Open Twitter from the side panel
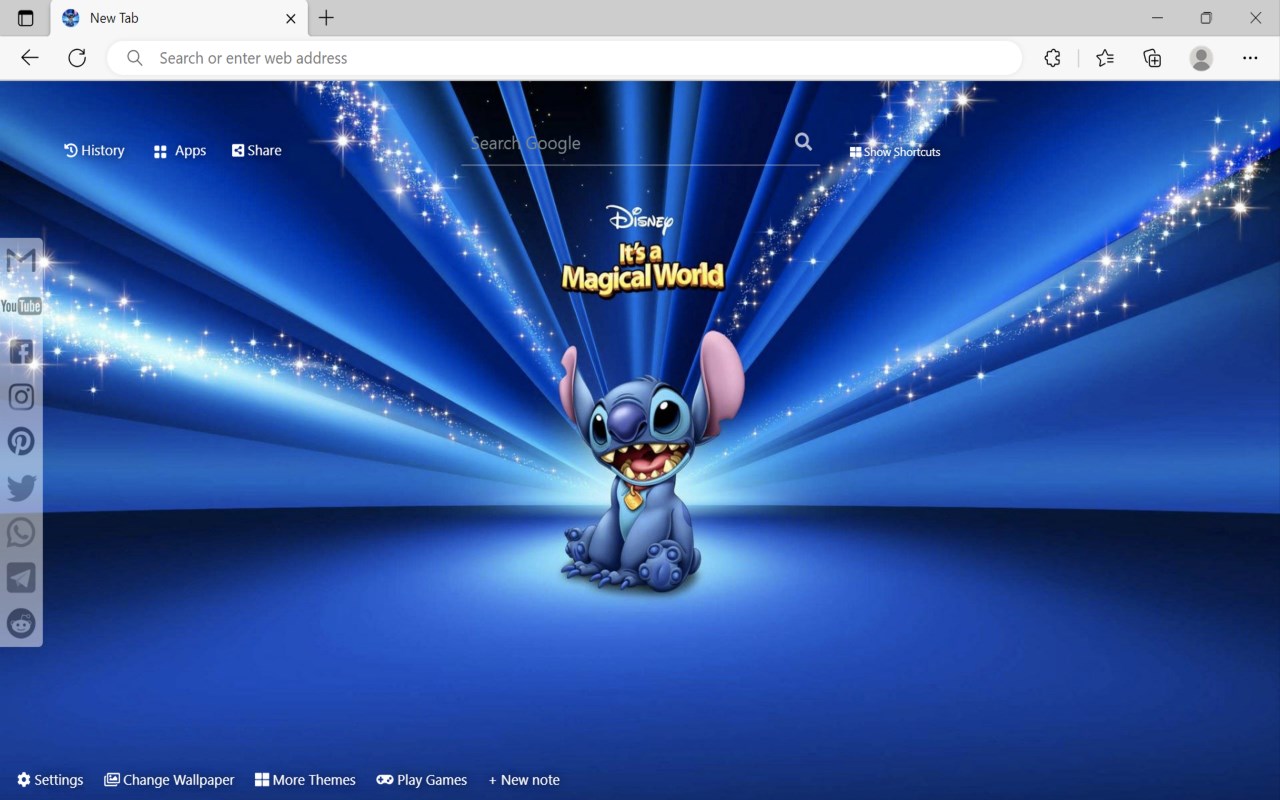Viewport: 1280px width, 800px height. (21, 487)
